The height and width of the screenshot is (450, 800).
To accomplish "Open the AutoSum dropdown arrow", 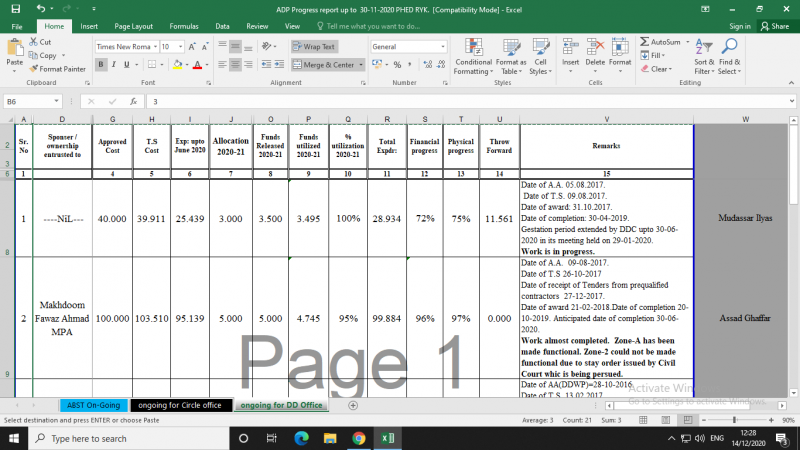I will [687, 42].
